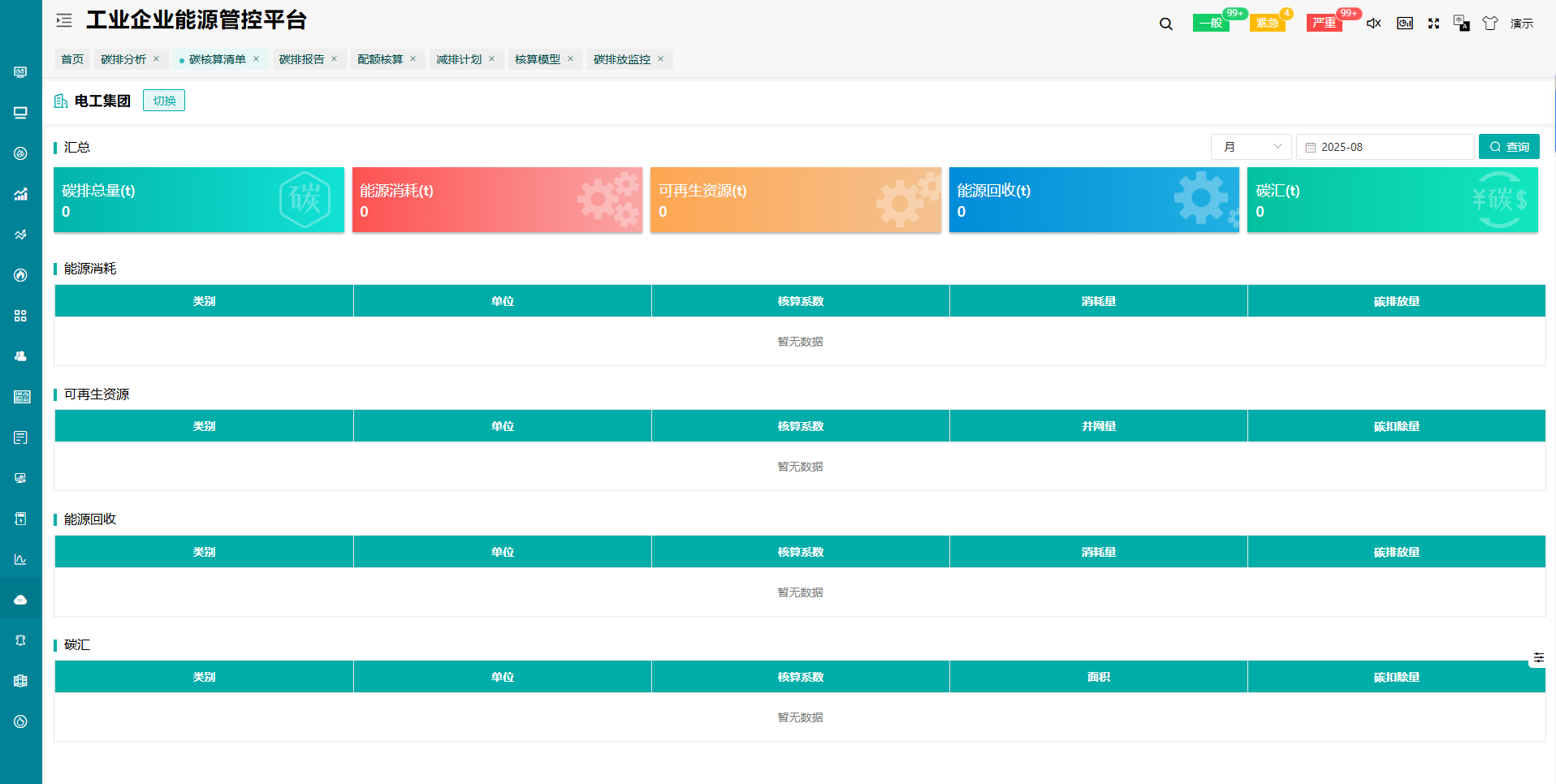1556x784 pixels.
Task: Click the flame icon in the sidebar
Action: click(20, 275)
